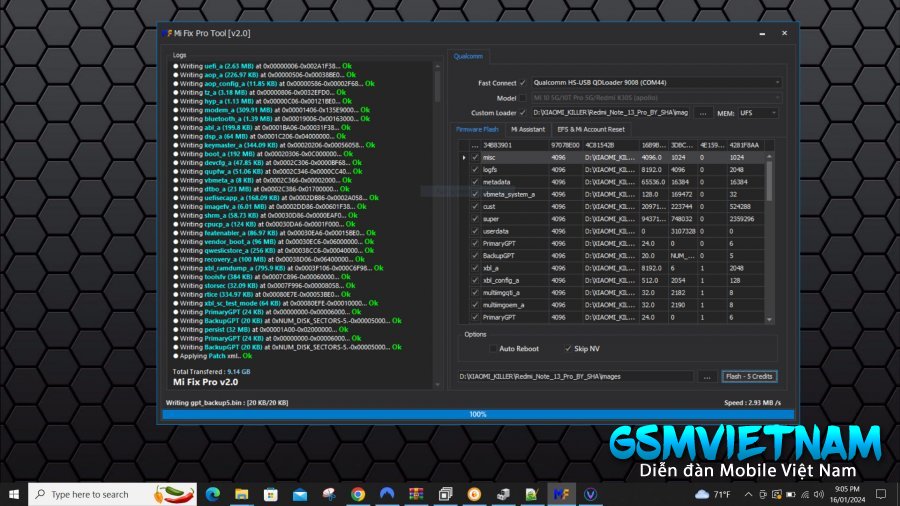Screen dimensions: 900x506
Task: Open the weather 71°F tray widget
Action: (713, 494)
